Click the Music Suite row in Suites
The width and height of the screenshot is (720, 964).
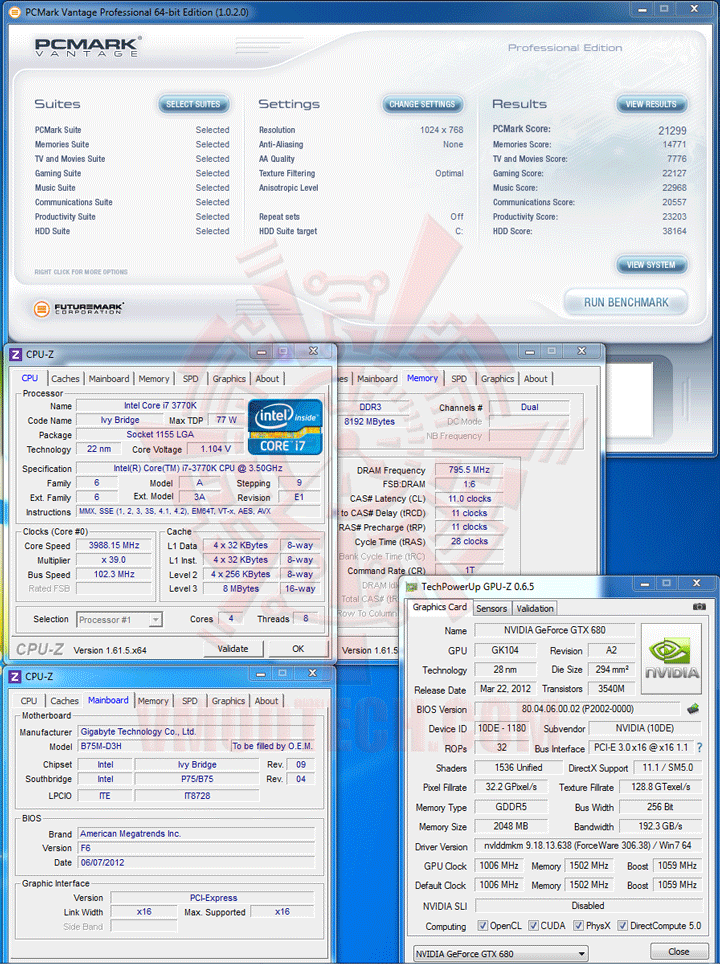[x=132, y=188]
